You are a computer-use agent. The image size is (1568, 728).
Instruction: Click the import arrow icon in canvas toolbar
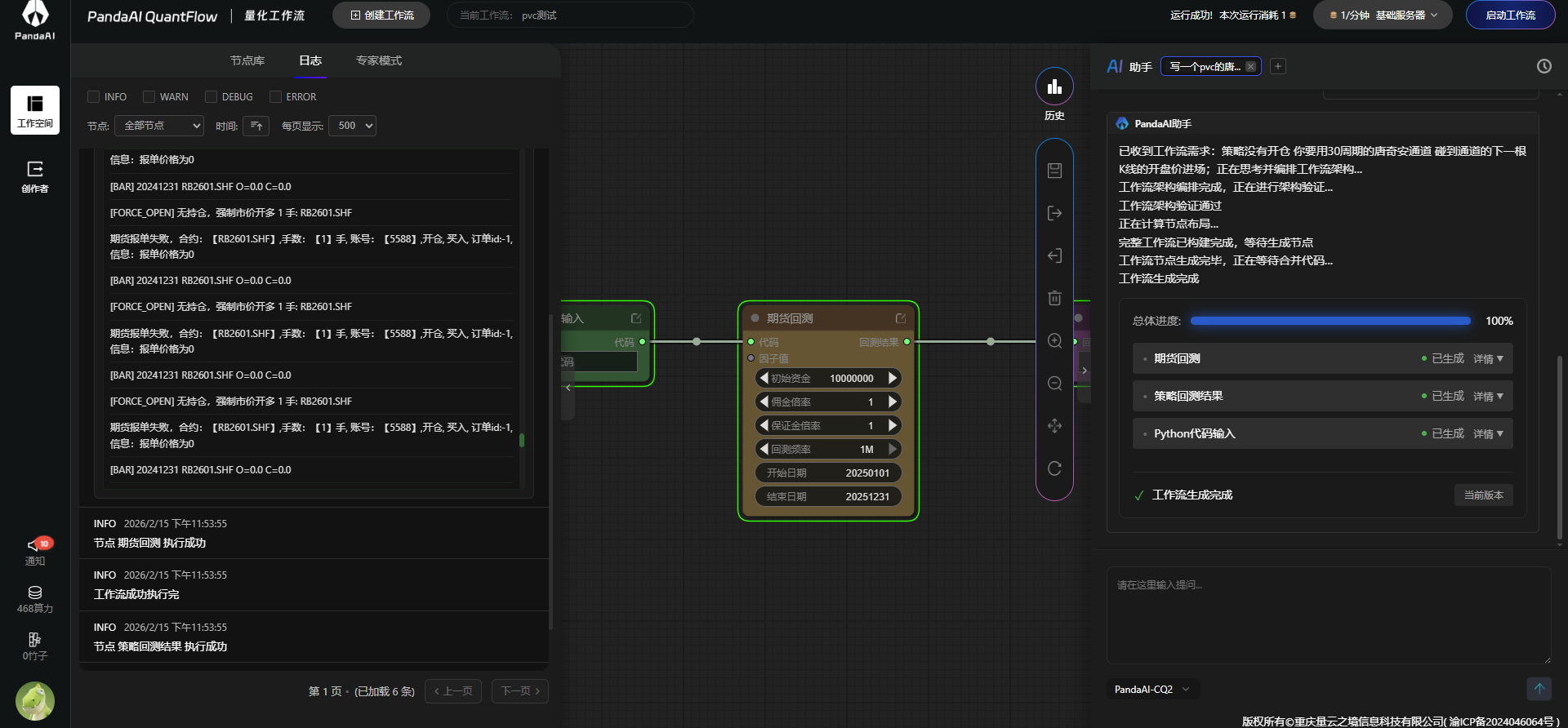coord(1054,255)
